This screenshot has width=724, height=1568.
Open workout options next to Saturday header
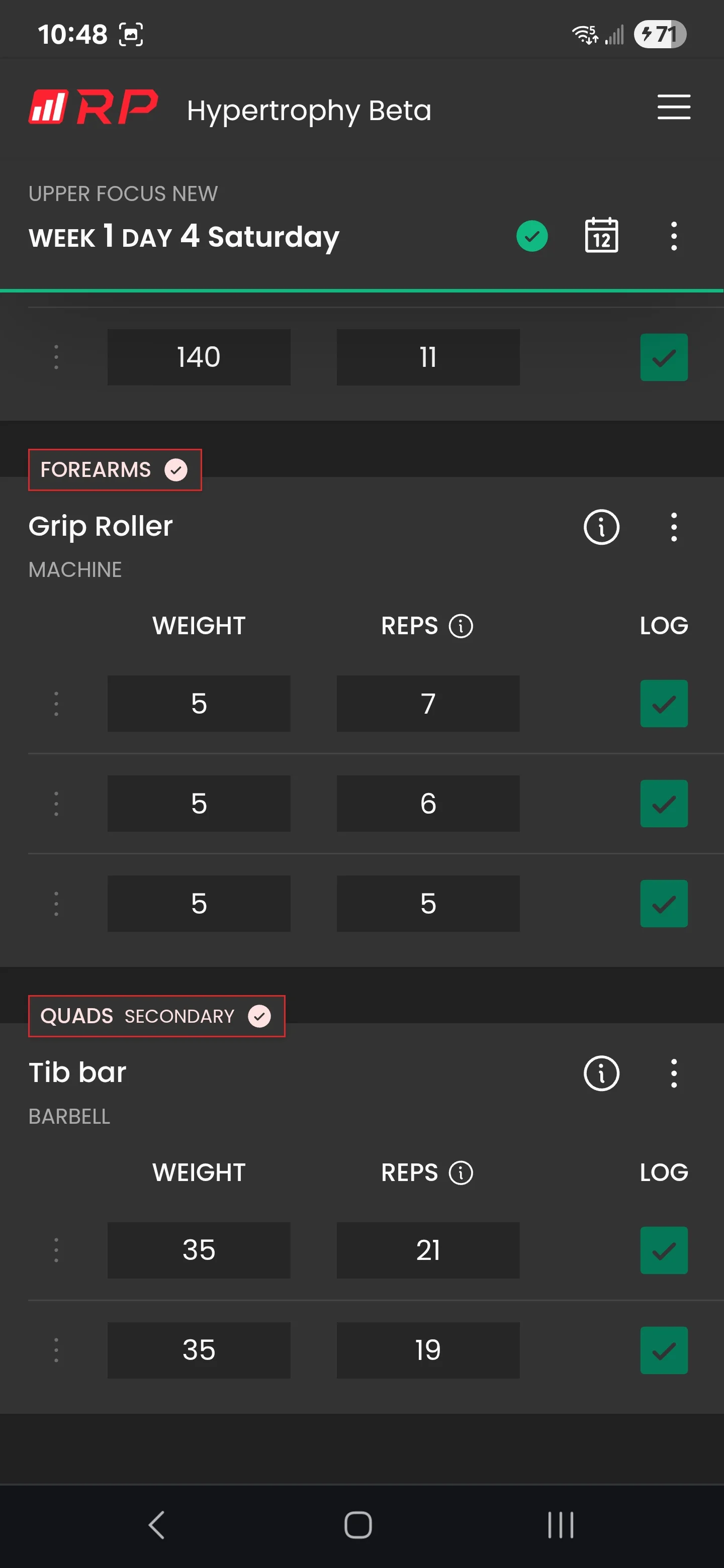673,236
